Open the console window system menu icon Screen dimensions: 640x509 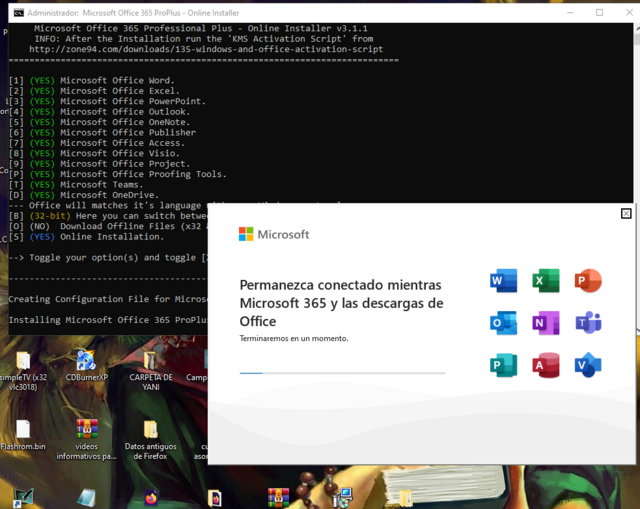[18, 13]
